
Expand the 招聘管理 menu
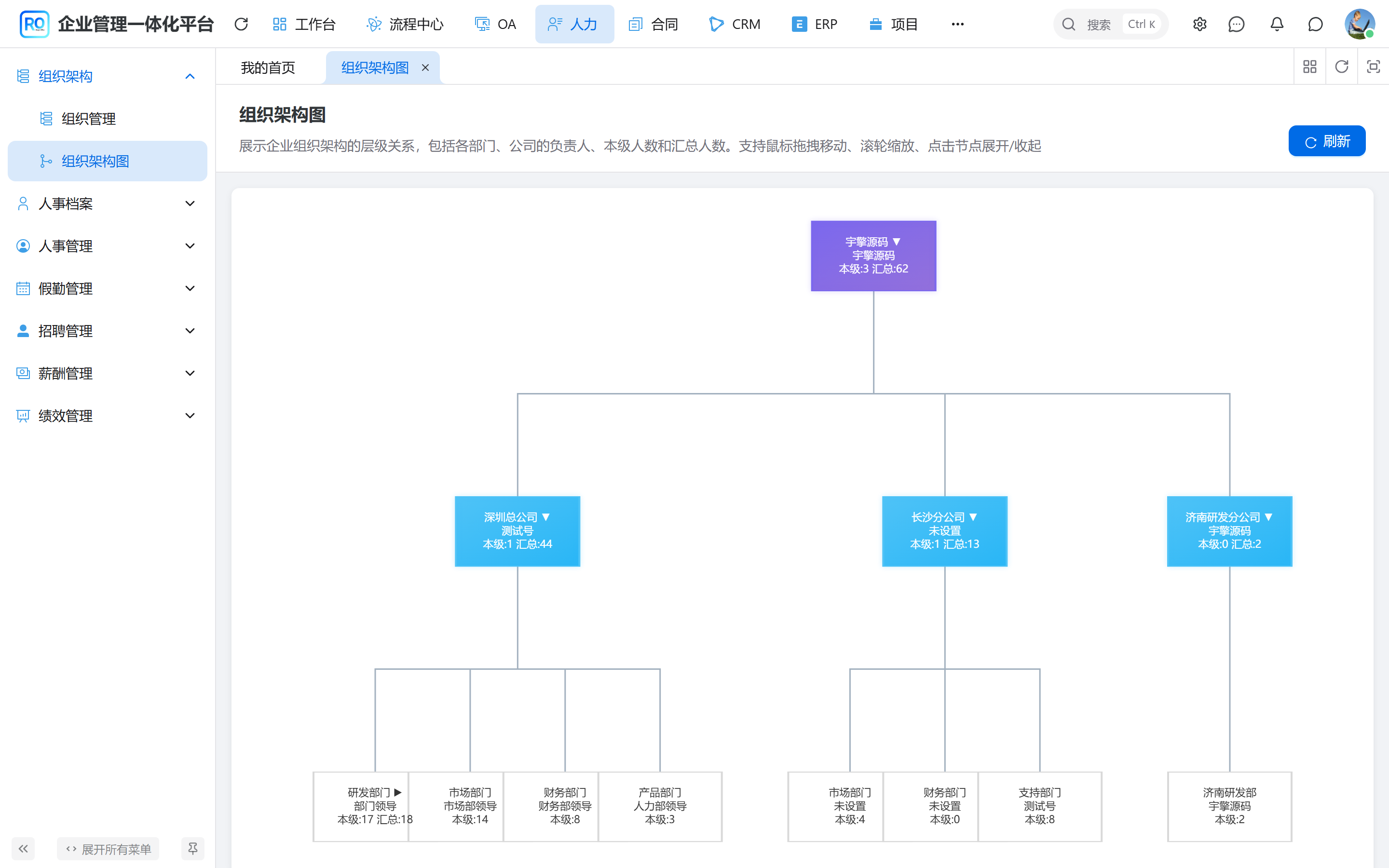pos(108,331)
